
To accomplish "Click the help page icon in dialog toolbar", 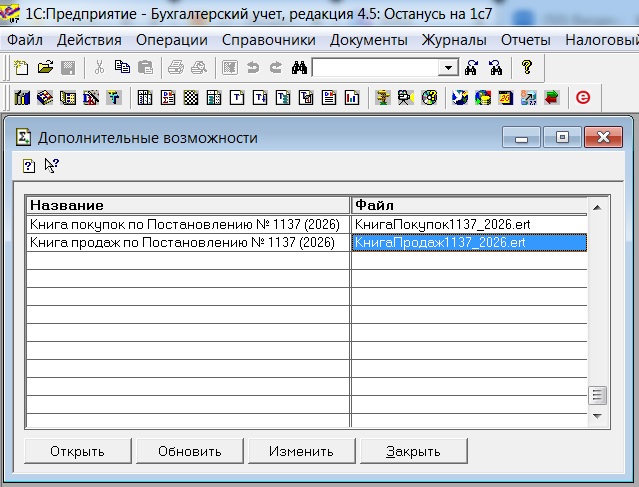I will 29,166.
